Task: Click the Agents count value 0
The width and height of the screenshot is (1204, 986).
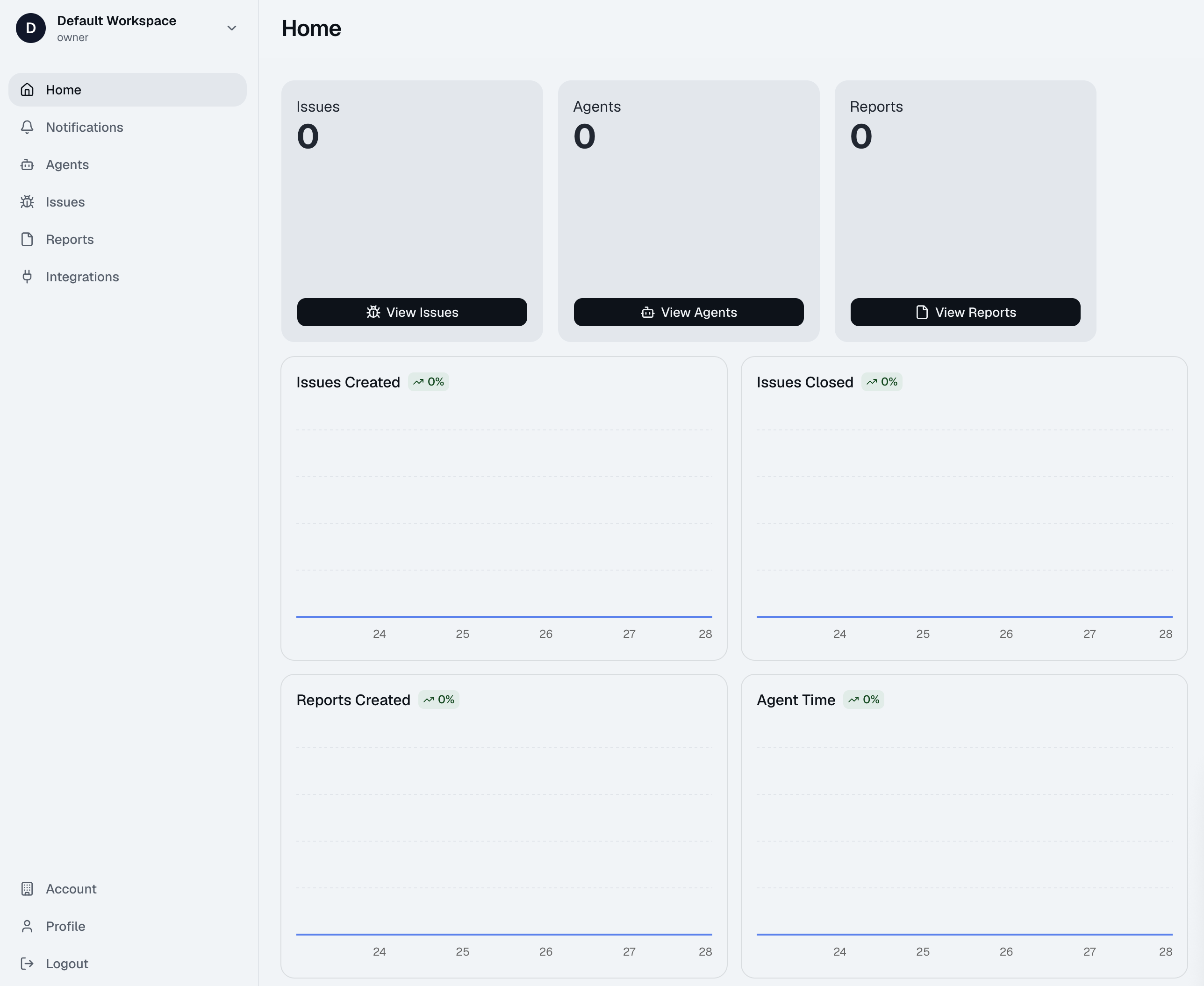Action: (x=584, y=136)
